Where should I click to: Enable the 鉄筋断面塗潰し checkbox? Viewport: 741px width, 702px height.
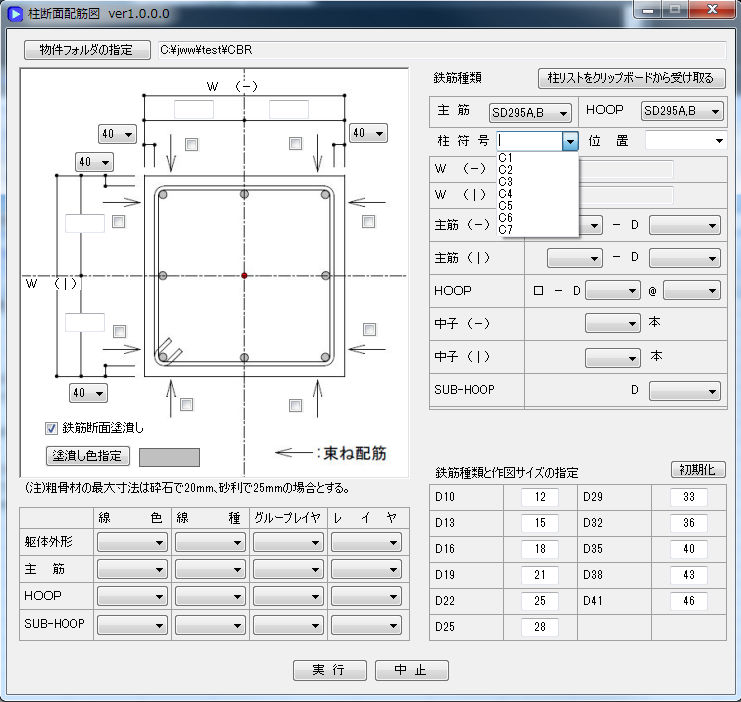(x=52, y=428)
